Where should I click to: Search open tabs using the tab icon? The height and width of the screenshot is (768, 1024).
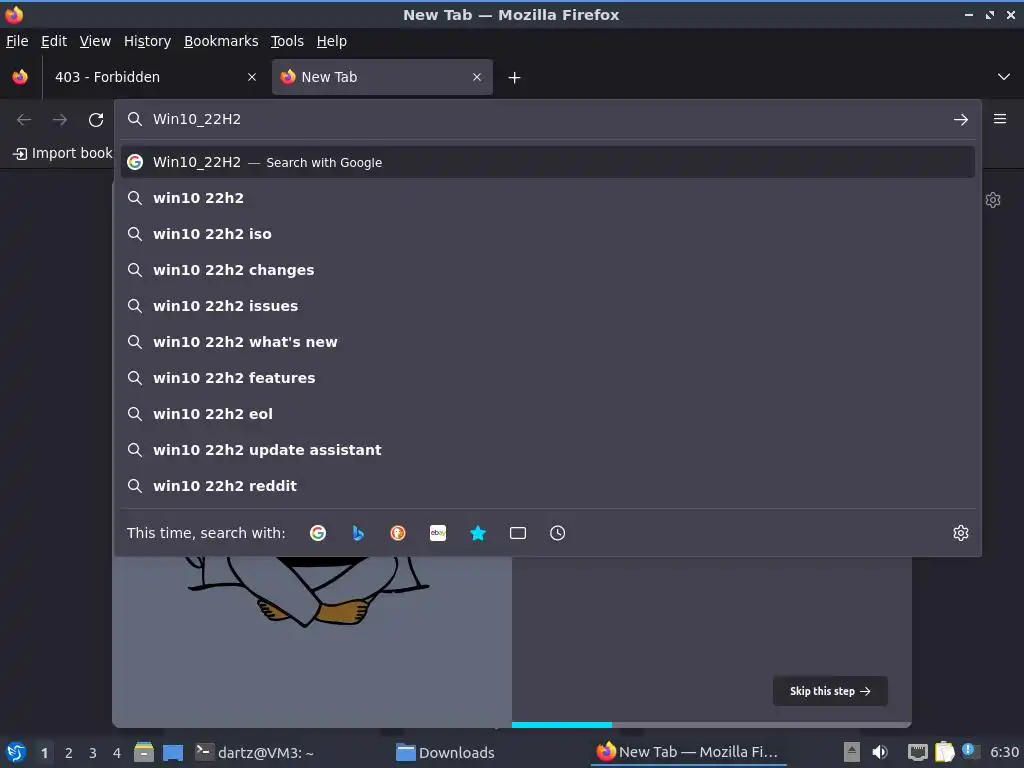[x=518, y=533]
